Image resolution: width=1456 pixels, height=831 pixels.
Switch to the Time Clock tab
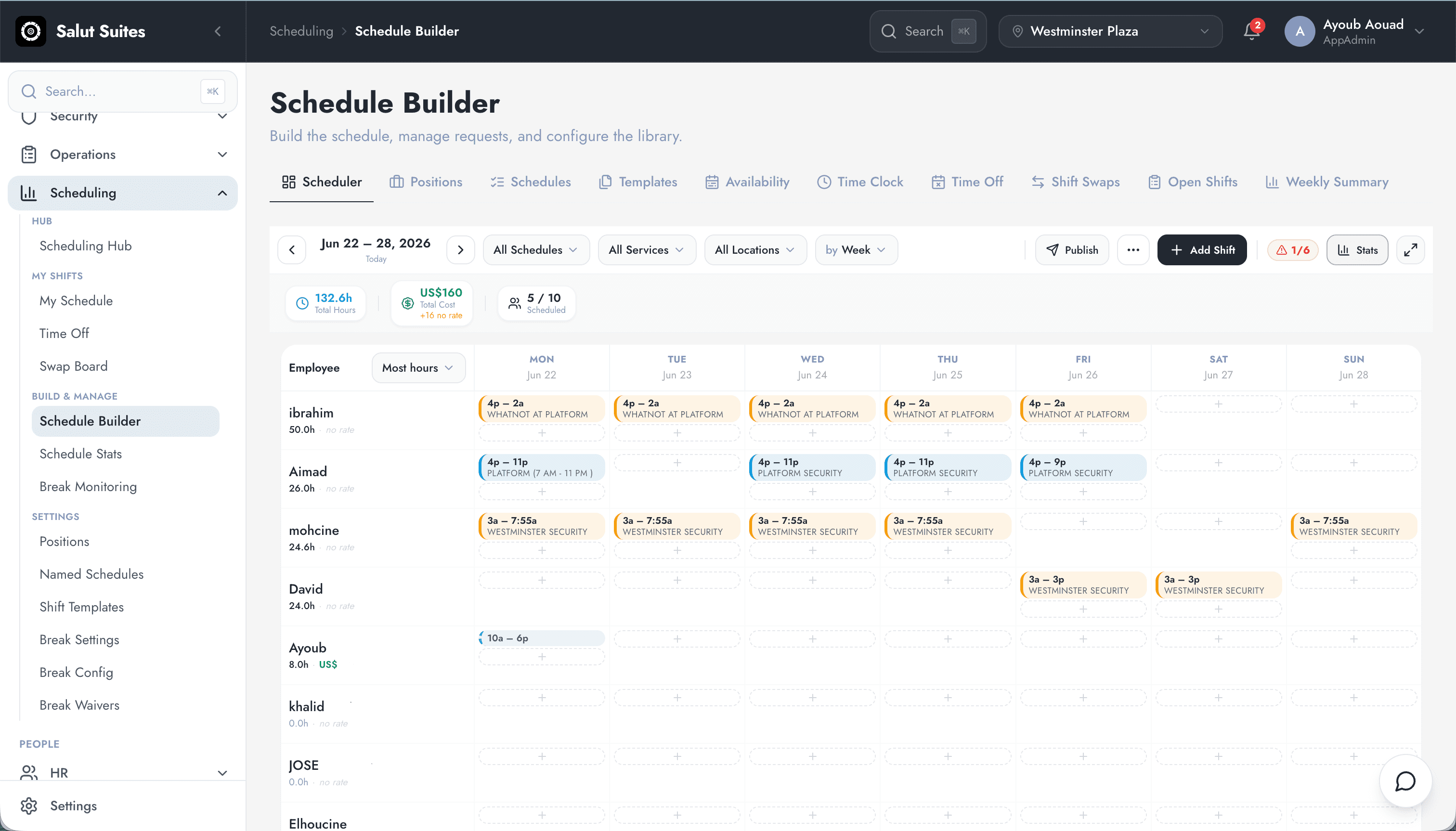coord(859,182)
